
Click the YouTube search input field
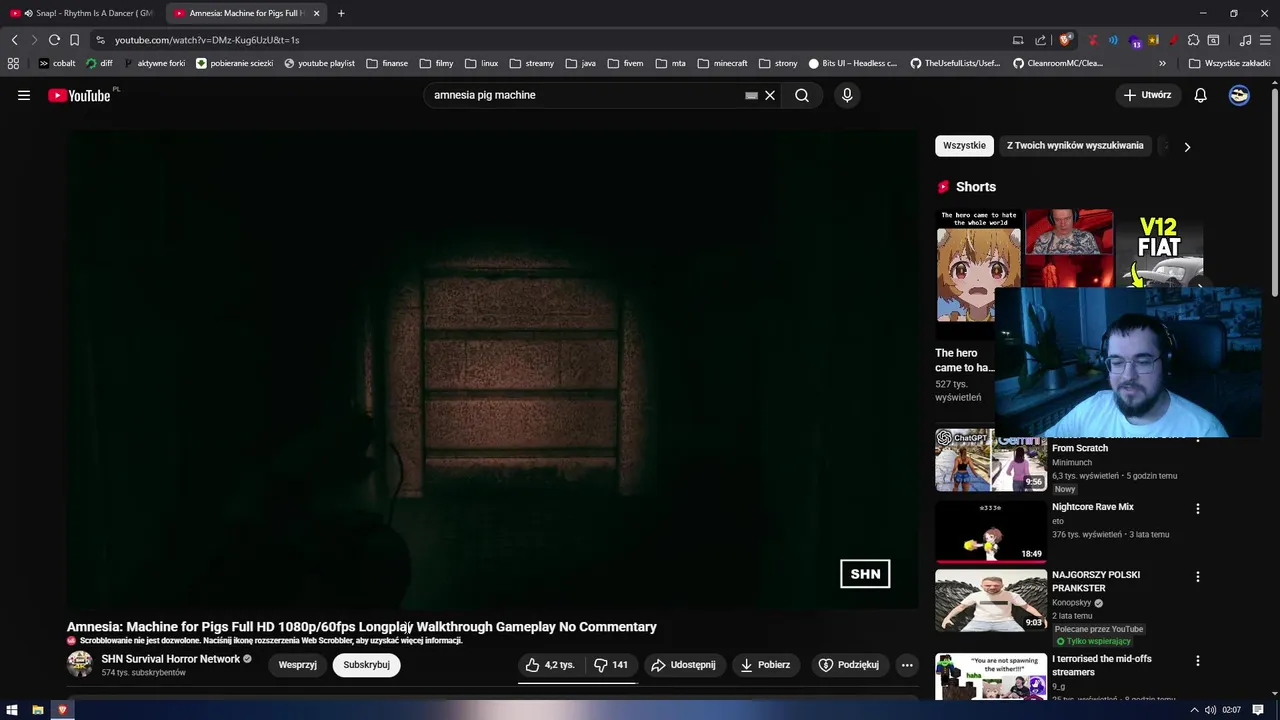coord(585,95)
